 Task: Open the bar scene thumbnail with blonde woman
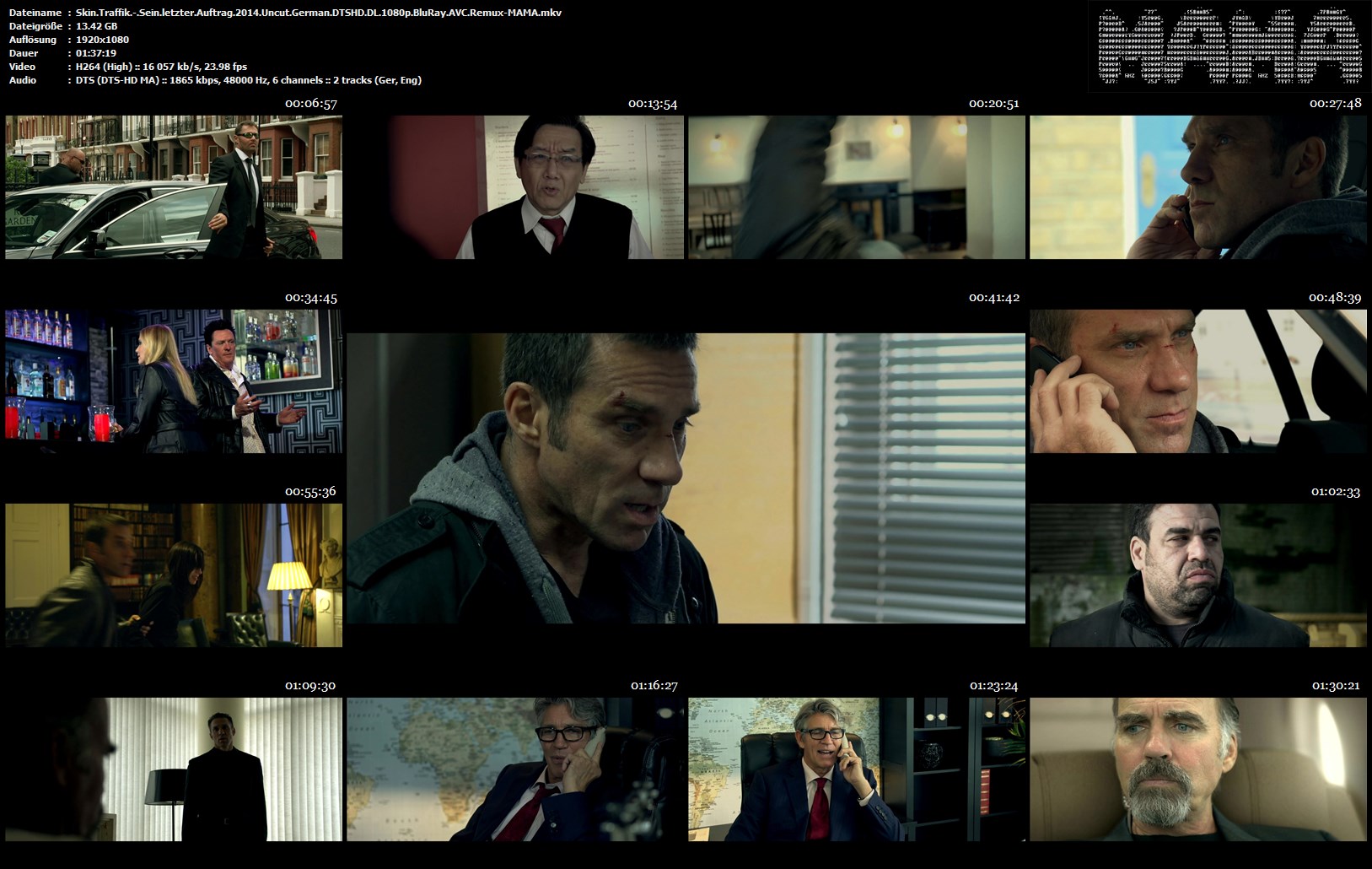tap(174, 381)
